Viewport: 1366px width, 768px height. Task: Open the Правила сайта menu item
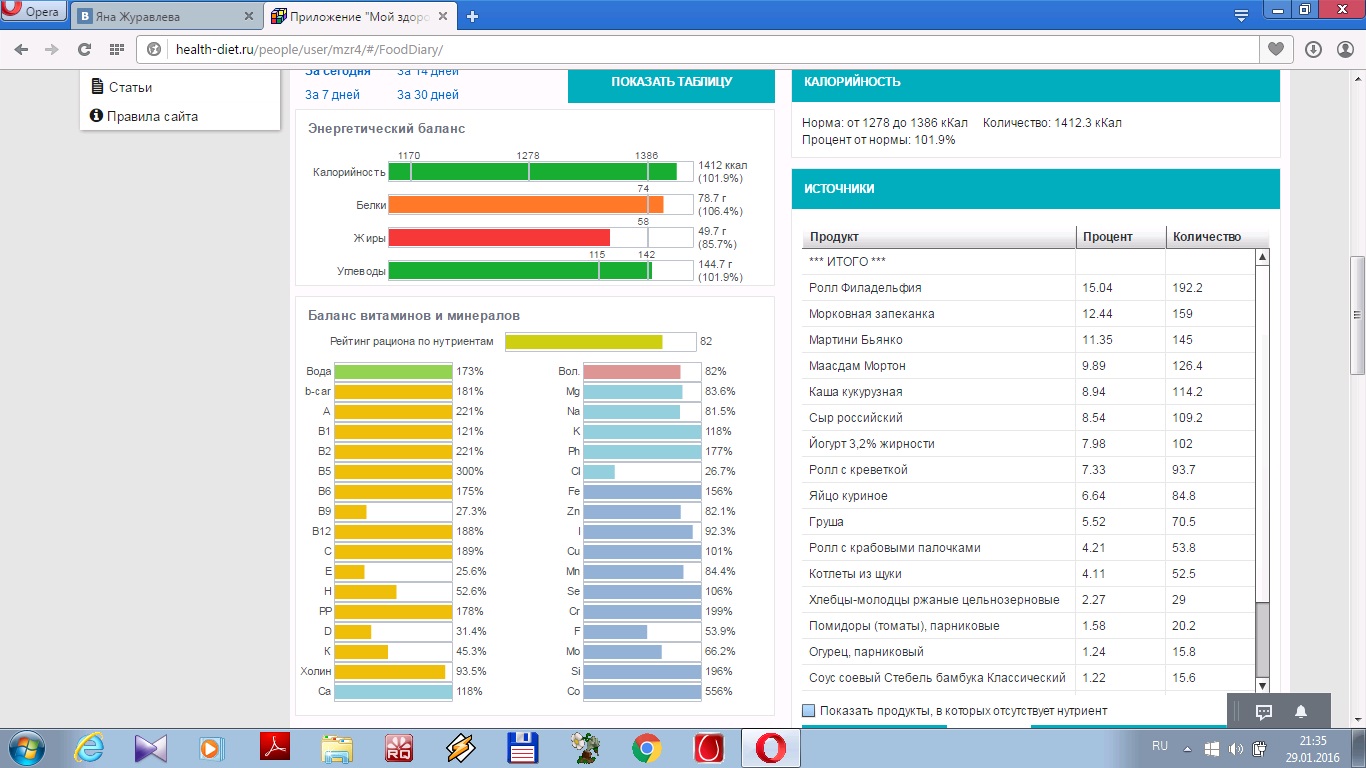tap(152, 116)
